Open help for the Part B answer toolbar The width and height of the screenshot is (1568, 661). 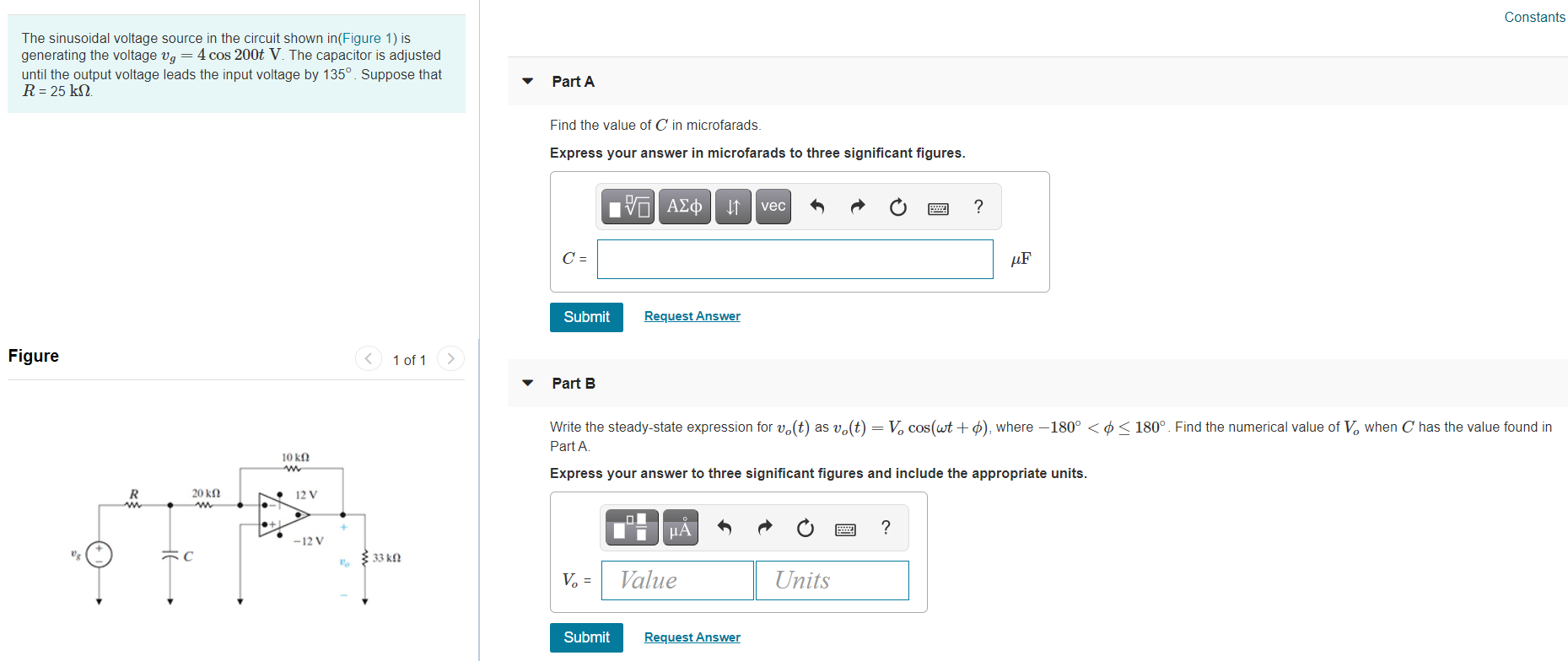click(886, 527)
